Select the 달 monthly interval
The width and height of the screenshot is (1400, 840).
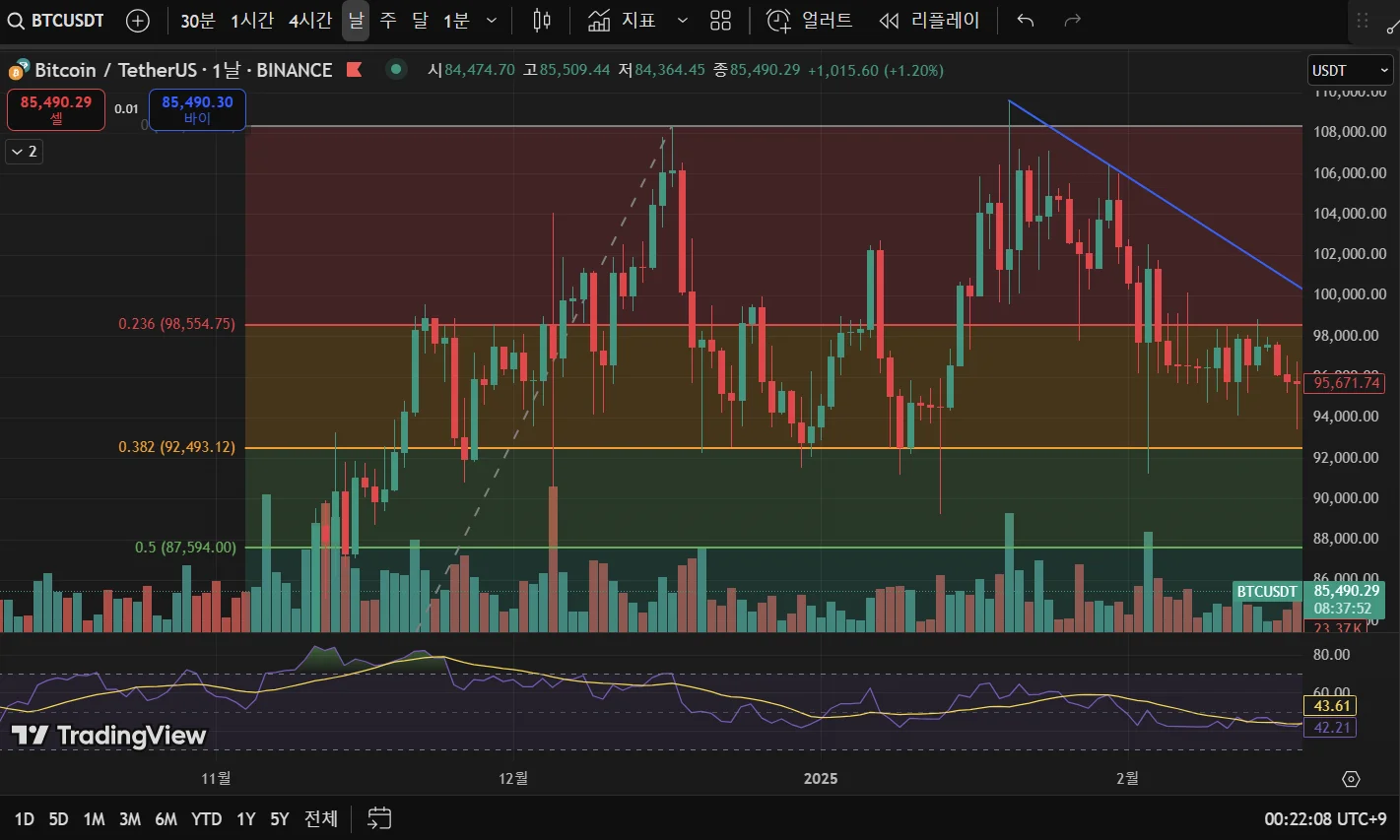tap(421, 21)
